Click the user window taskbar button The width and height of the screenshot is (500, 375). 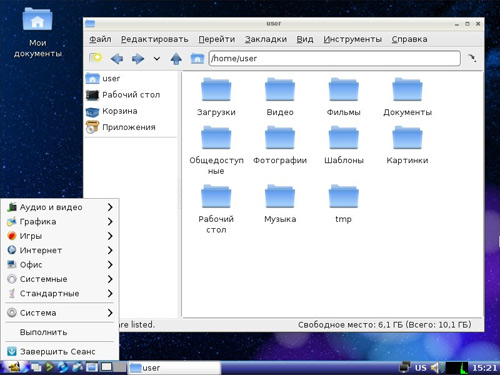tap(174, 368)
